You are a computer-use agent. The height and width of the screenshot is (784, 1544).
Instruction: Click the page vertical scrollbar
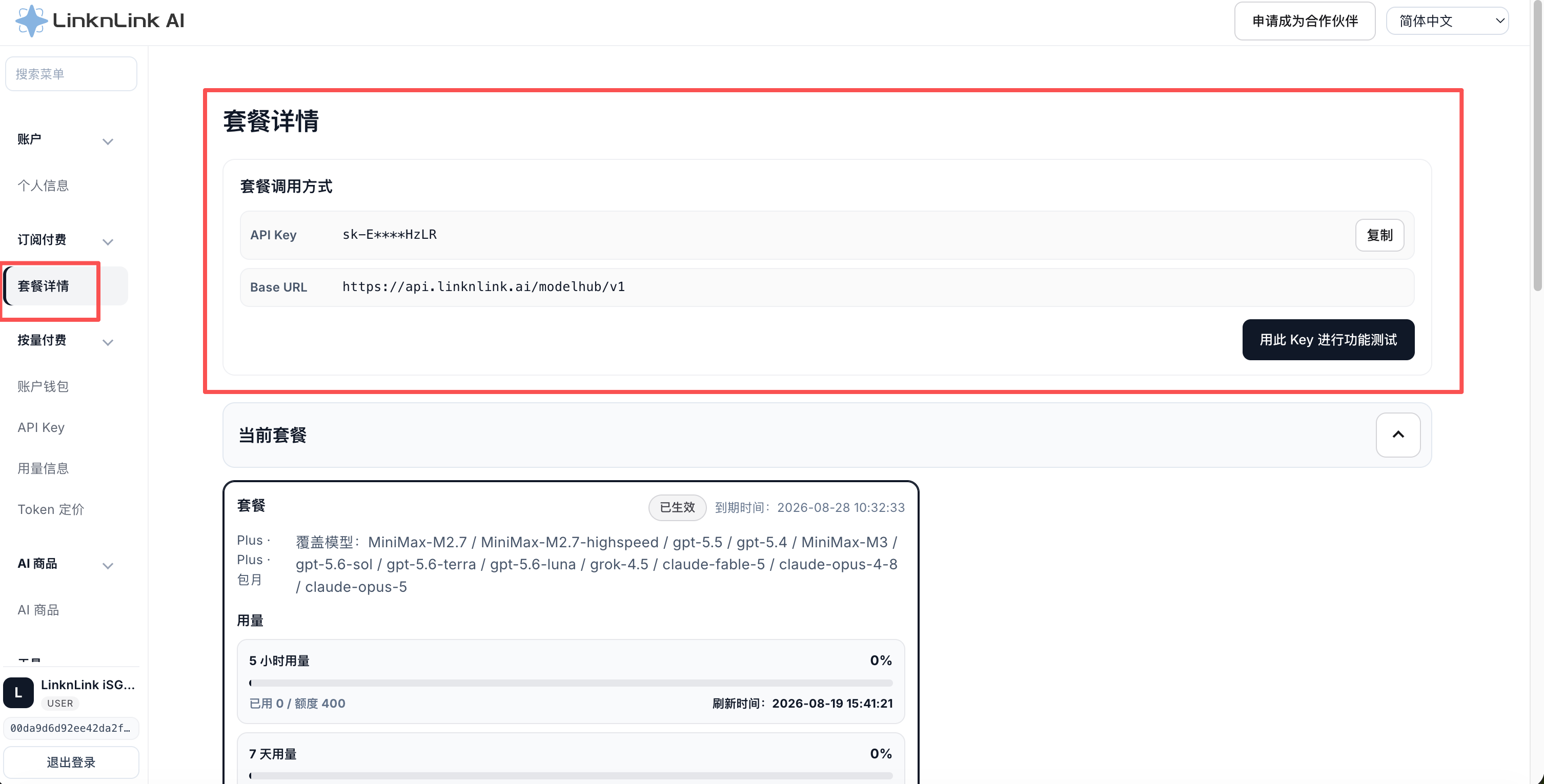click(x=1537, y=147)
